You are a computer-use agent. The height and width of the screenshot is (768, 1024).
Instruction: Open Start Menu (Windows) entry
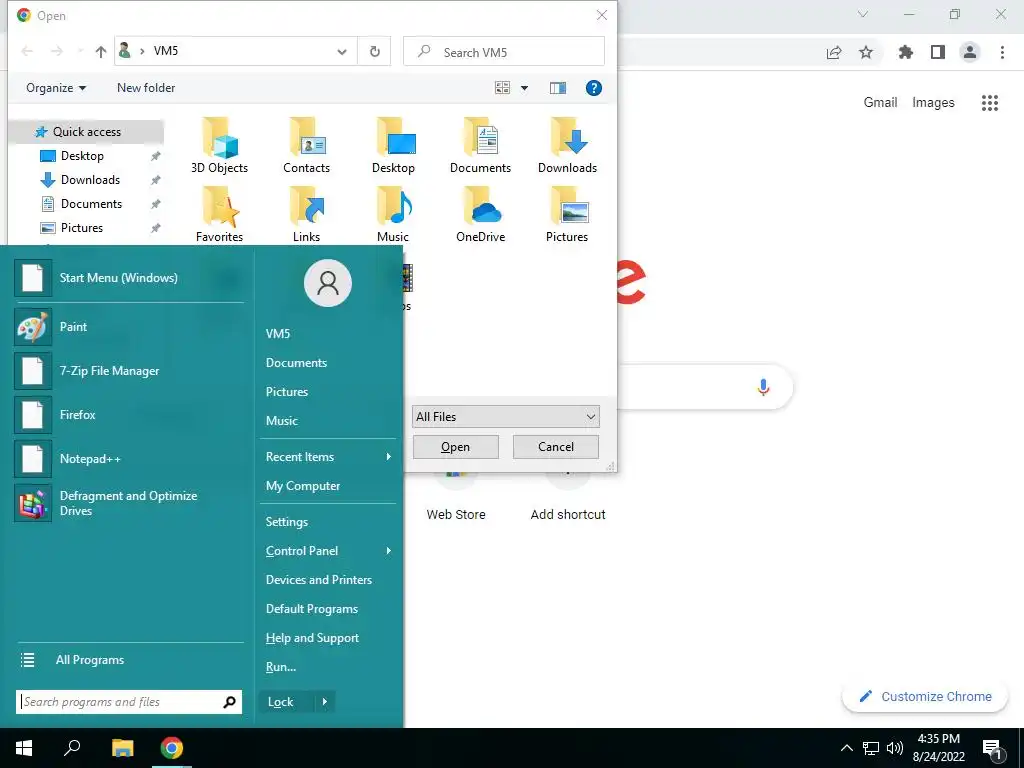click(x=129, y=278)
